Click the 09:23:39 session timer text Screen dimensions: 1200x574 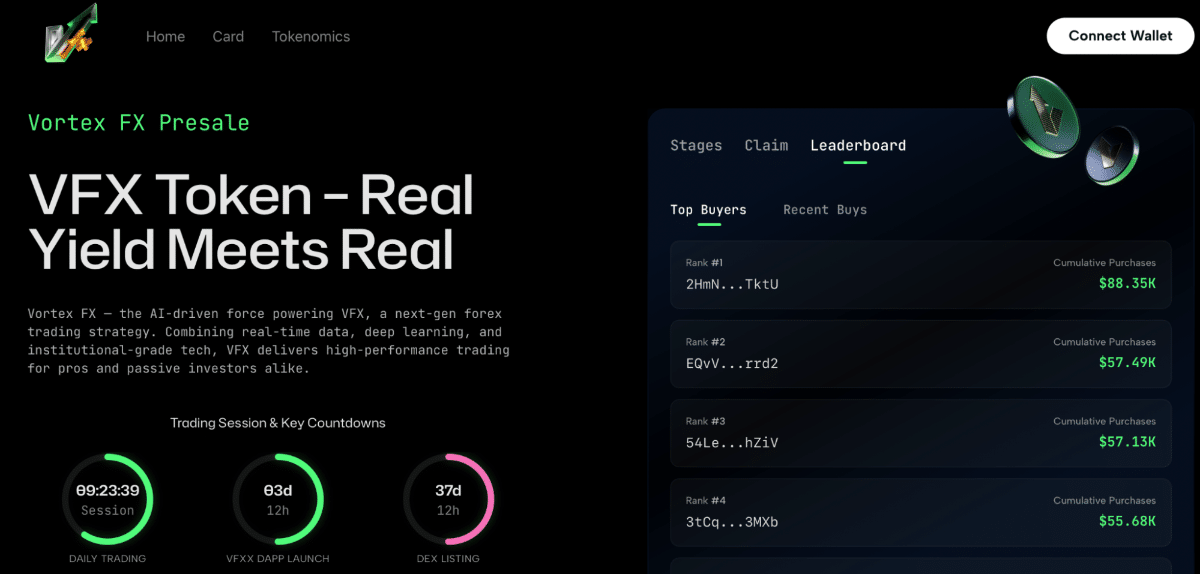click(x=108, y=491)
